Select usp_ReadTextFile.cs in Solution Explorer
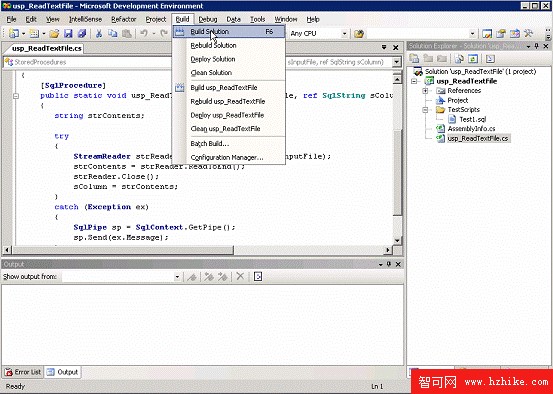The height and width of the screenshot is (394, 553). coord(473,138)
